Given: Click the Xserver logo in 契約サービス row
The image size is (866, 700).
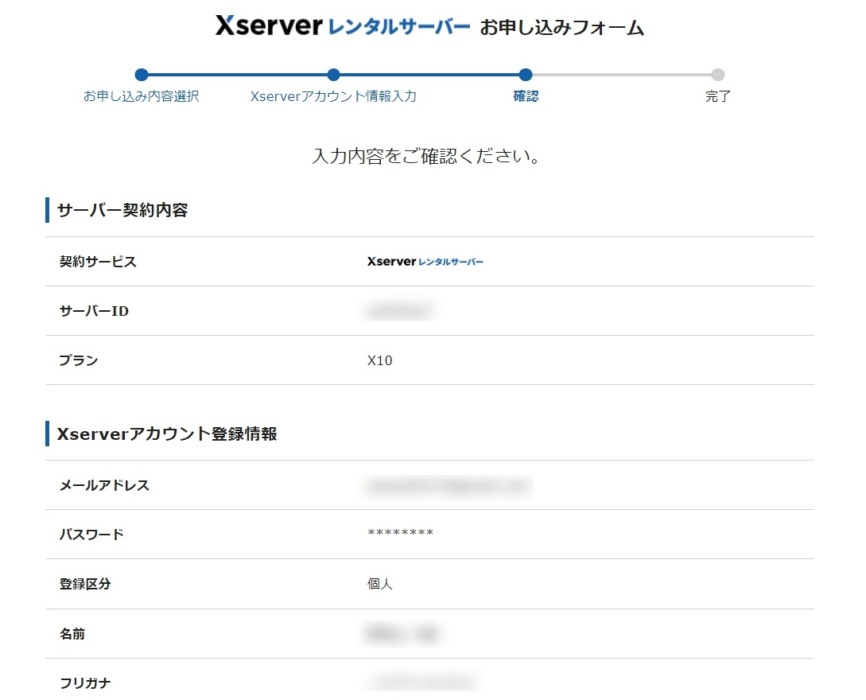Looking at the screenshot, I should [x=425, y=261].
